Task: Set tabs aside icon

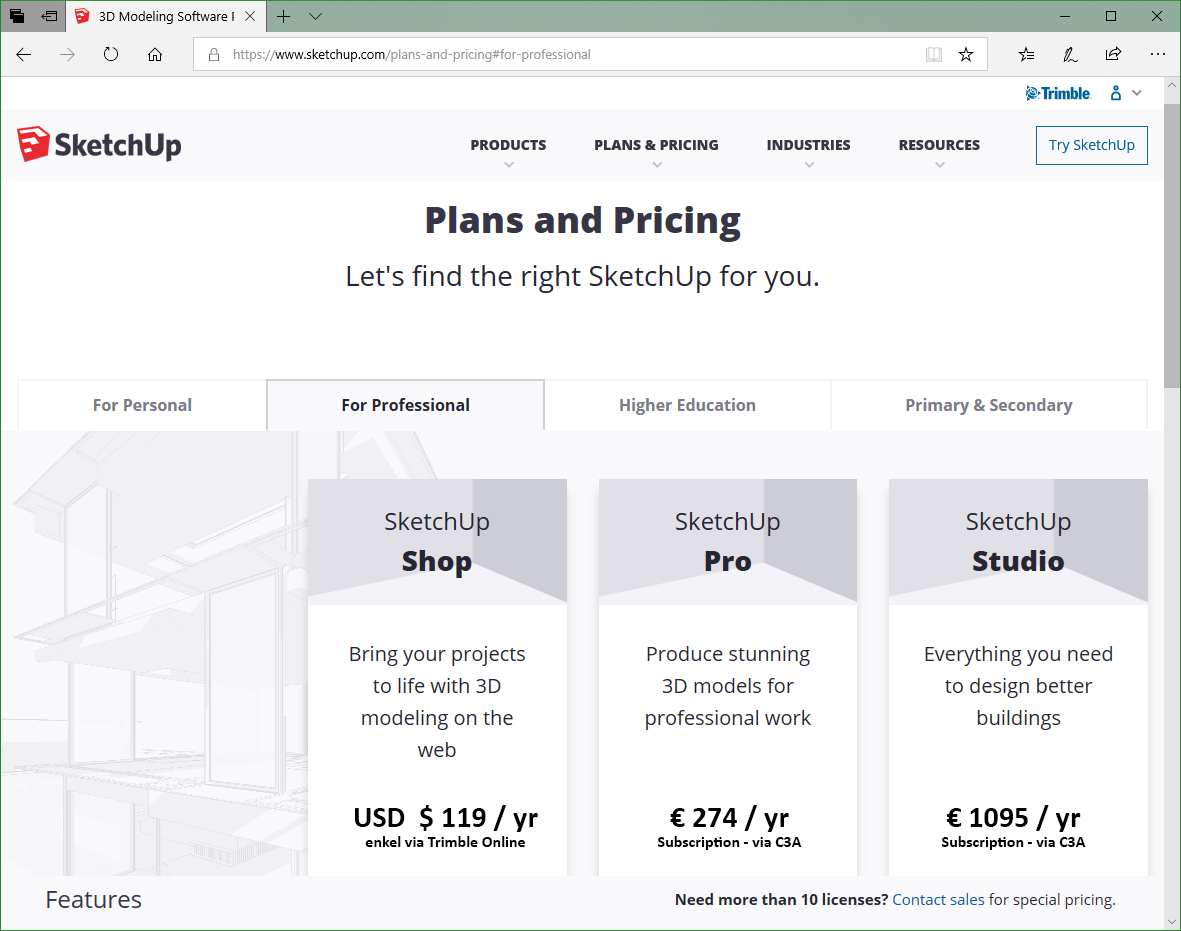Action: point(50,16)
